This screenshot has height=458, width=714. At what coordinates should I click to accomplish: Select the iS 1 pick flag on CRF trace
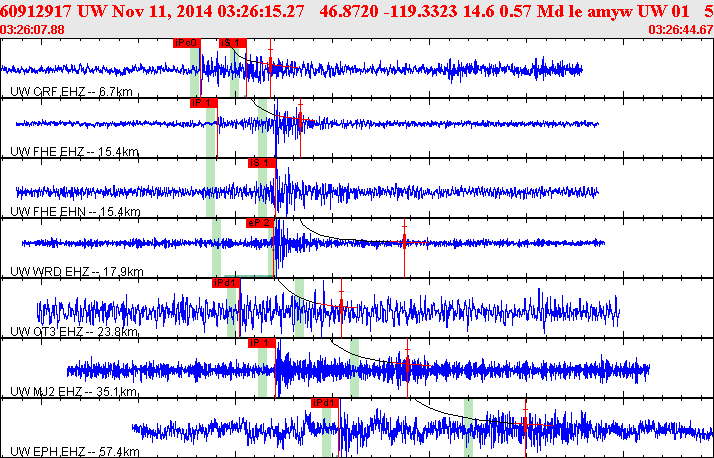point(233,43)
